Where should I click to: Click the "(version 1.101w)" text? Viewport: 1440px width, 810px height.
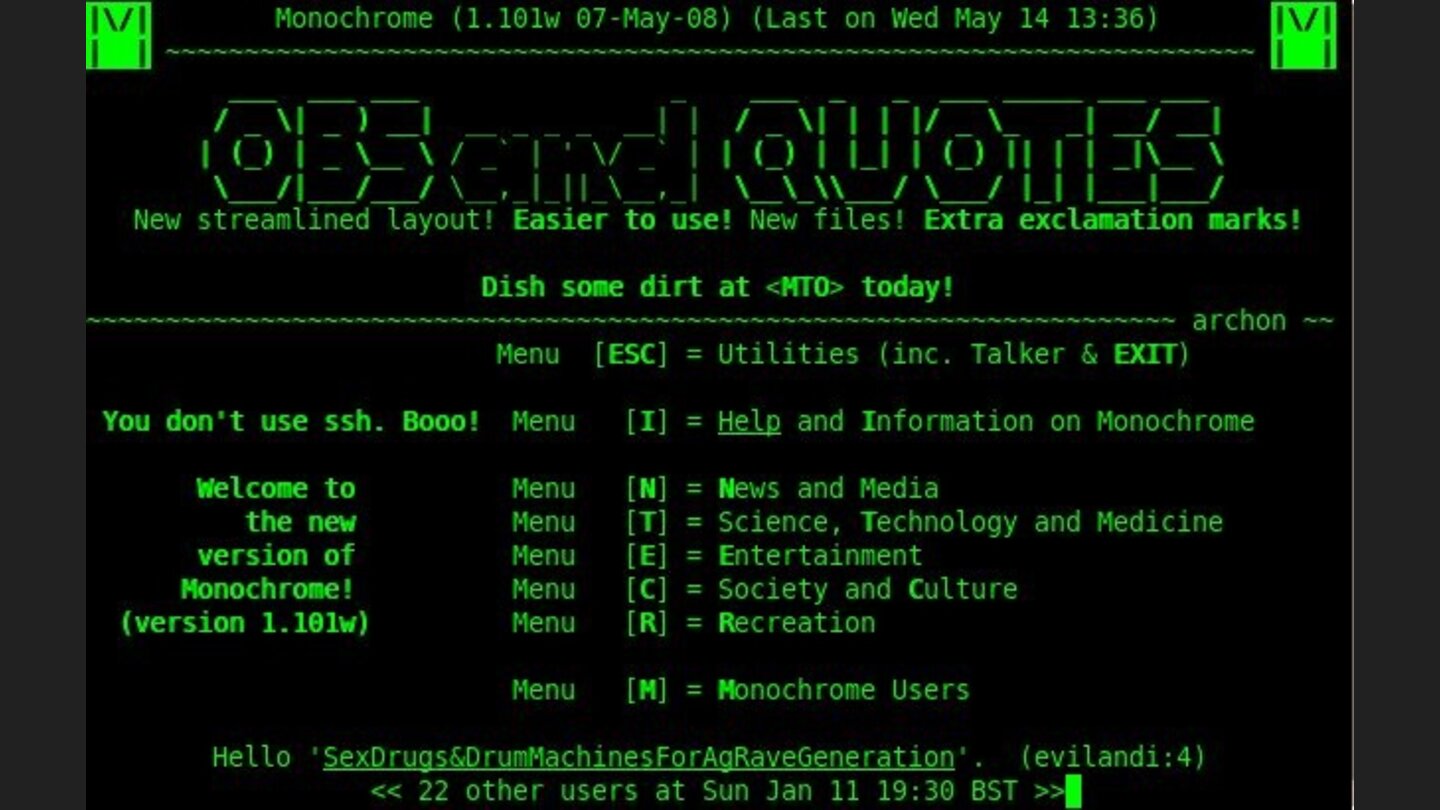tap(244, 622)
